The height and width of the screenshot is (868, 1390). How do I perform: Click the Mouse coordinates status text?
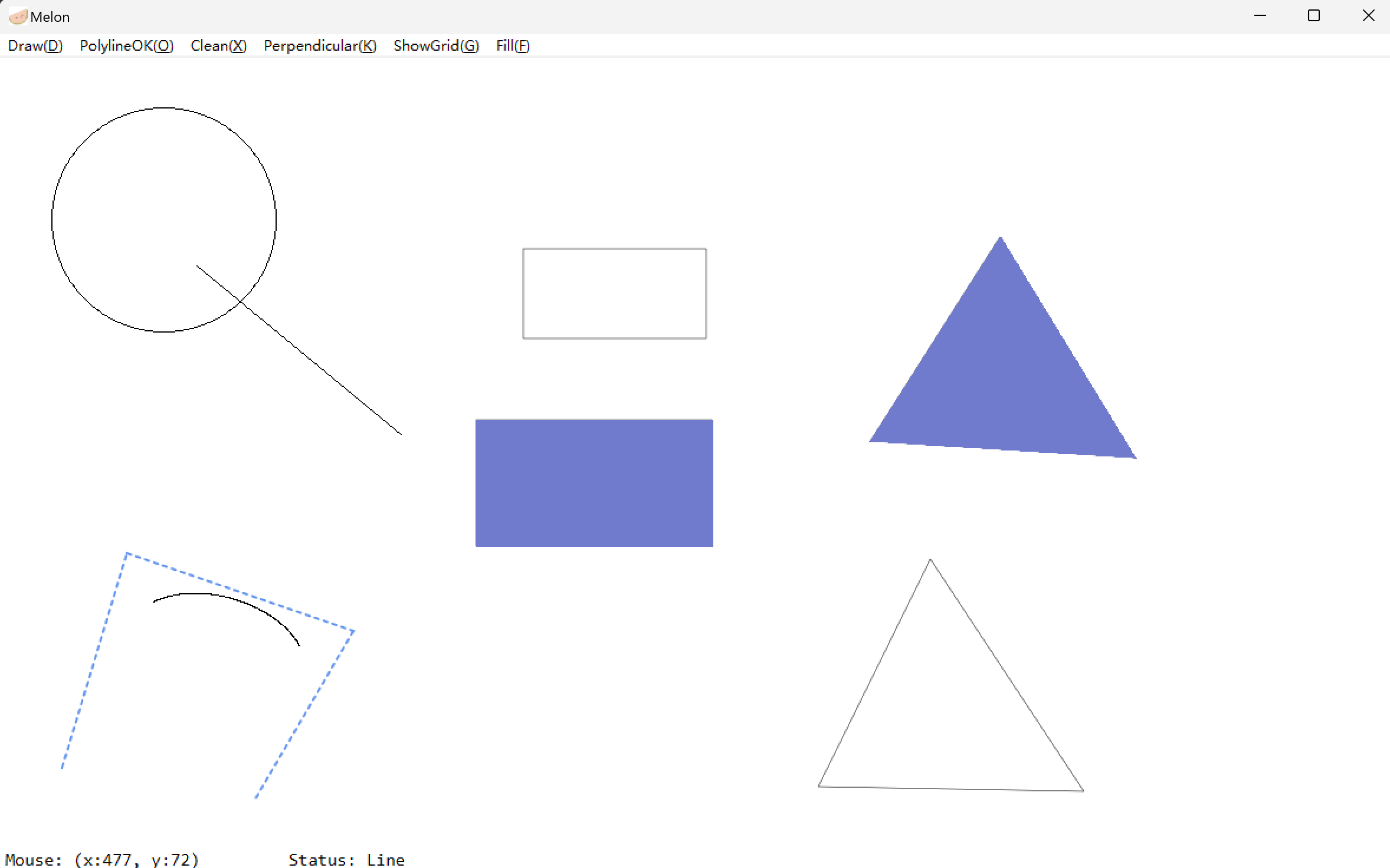coord(102,859)
